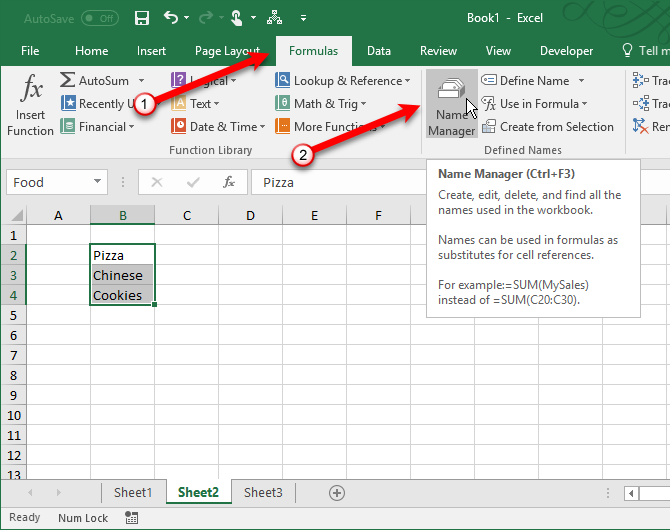Click the macro record status bar icon
Viewport: 670px width, 530px height.
point(131,518)
